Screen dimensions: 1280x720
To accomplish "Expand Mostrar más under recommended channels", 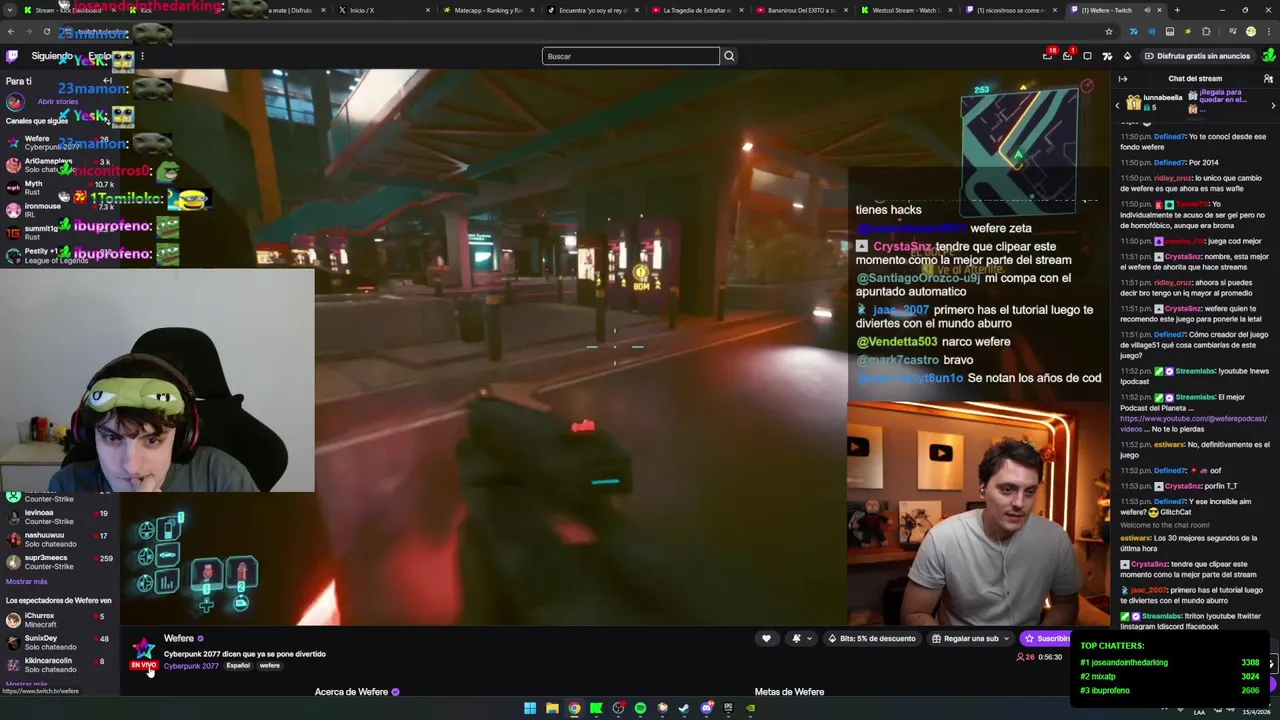I will click(26, 581).
